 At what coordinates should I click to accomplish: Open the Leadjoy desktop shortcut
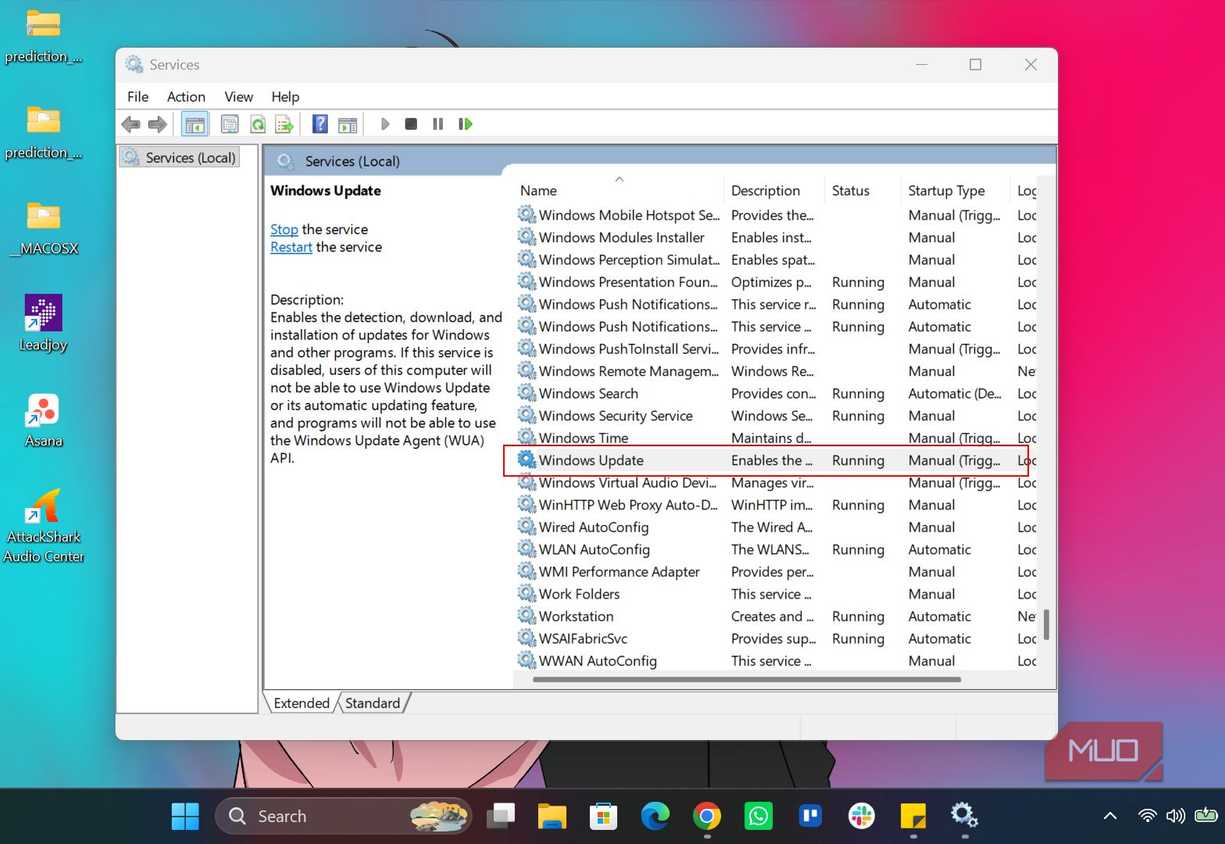coord(43,323)
